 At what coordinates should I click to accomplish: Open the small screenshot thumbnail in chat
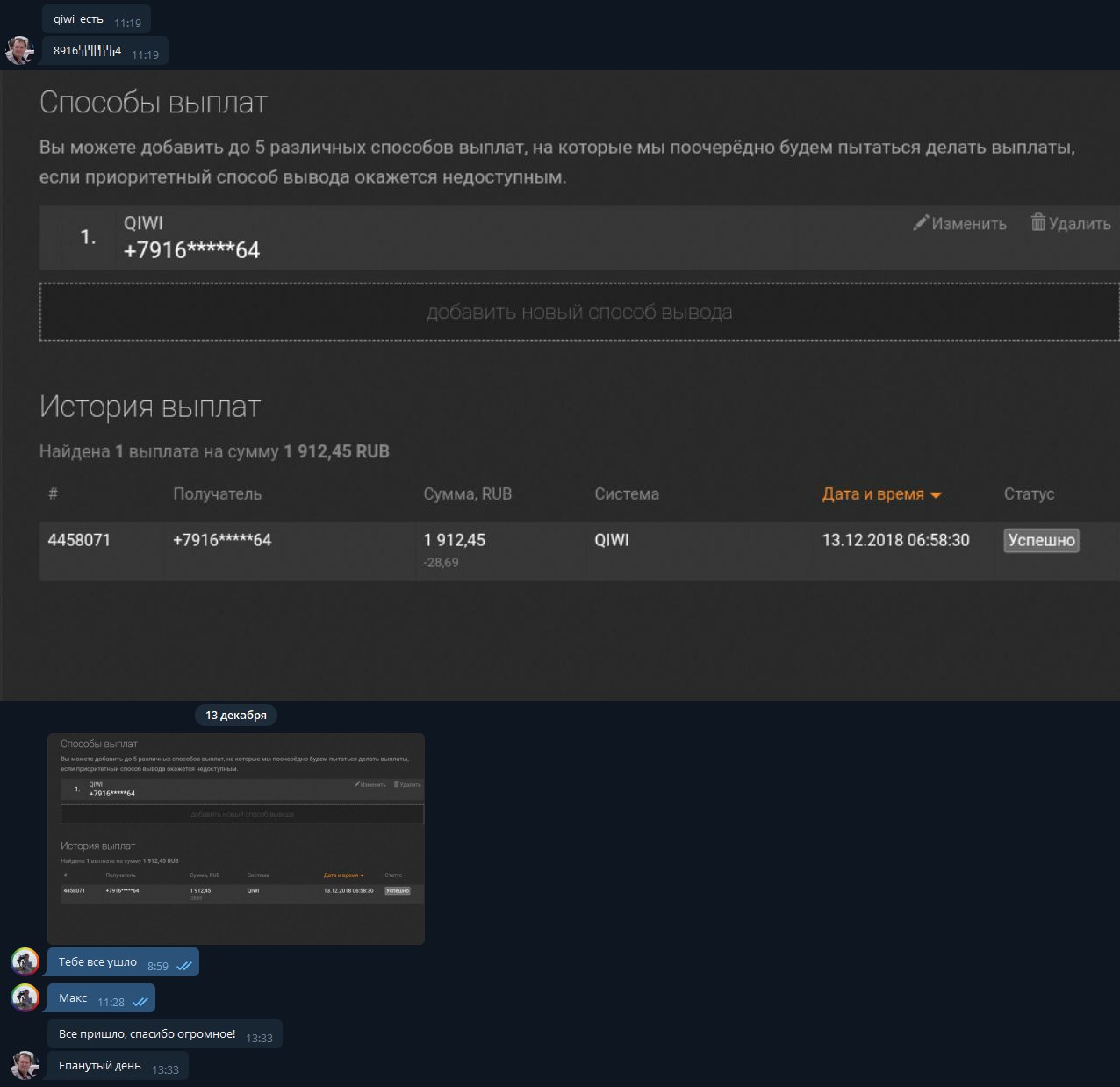click(236, 839)
